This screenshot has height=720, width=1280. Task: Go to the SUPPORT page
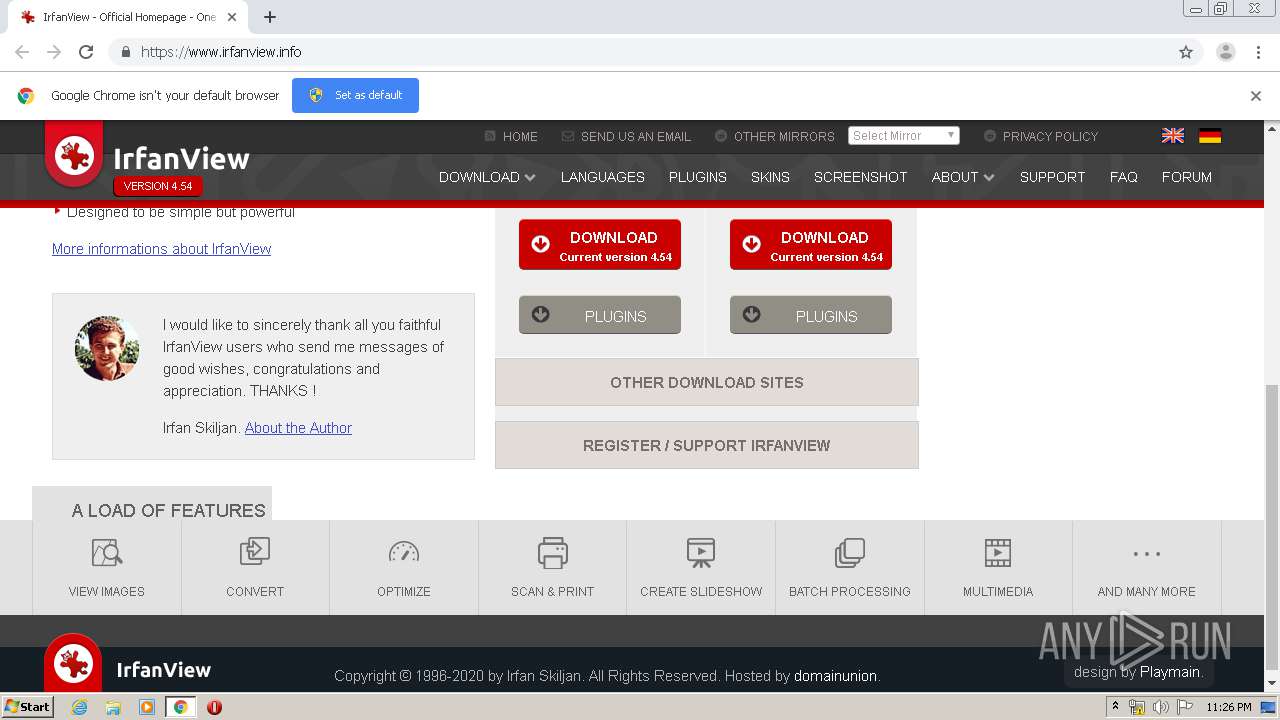click(1052, 177)
